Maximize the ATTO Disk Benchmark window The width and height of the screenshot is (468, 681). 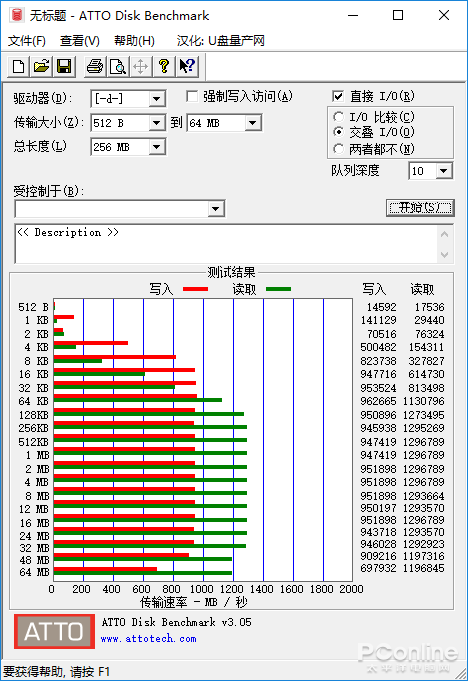[398, 15]
